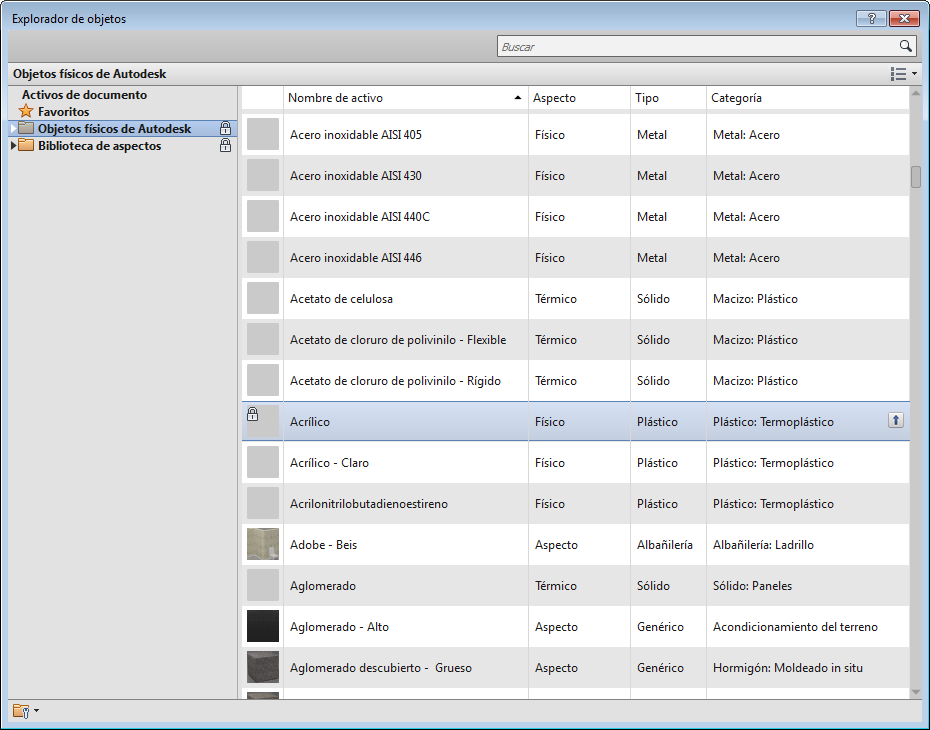Open the help button in the title bar
Image resolution: width=930 pixels, height=730 pixels.
871,18
